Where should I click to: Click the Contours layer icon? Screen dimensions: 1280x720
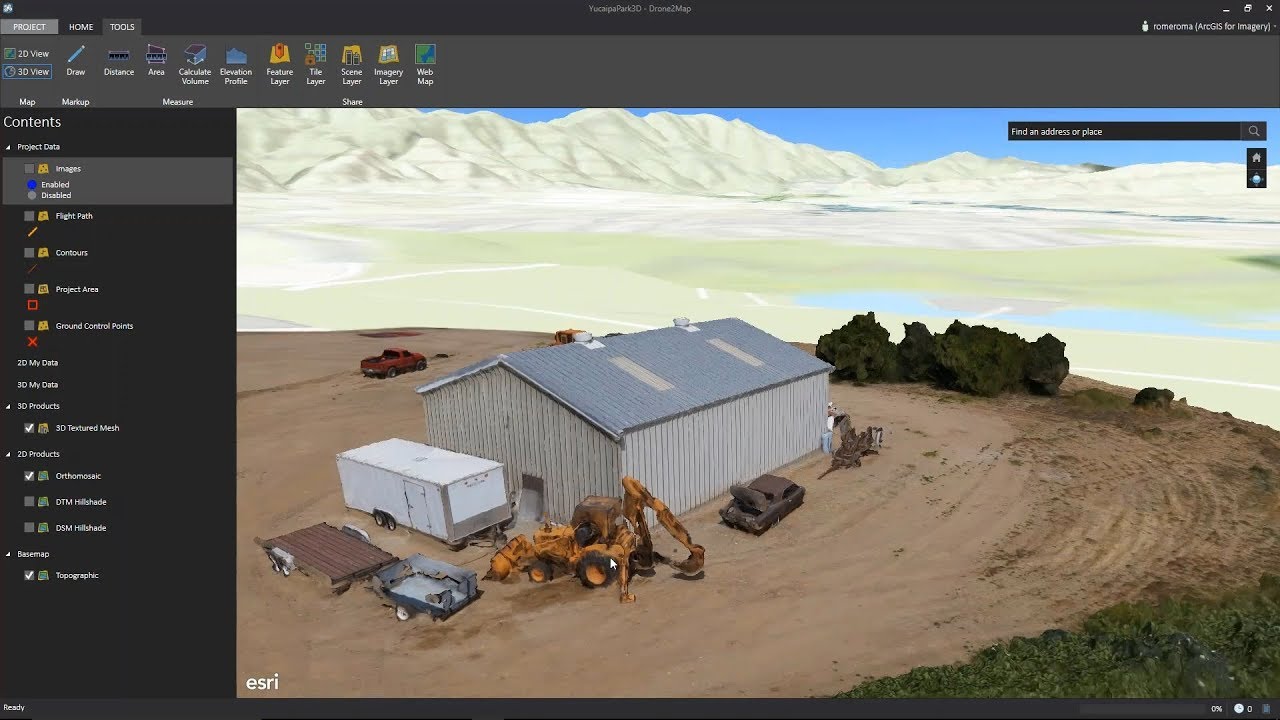coord(43,253)
